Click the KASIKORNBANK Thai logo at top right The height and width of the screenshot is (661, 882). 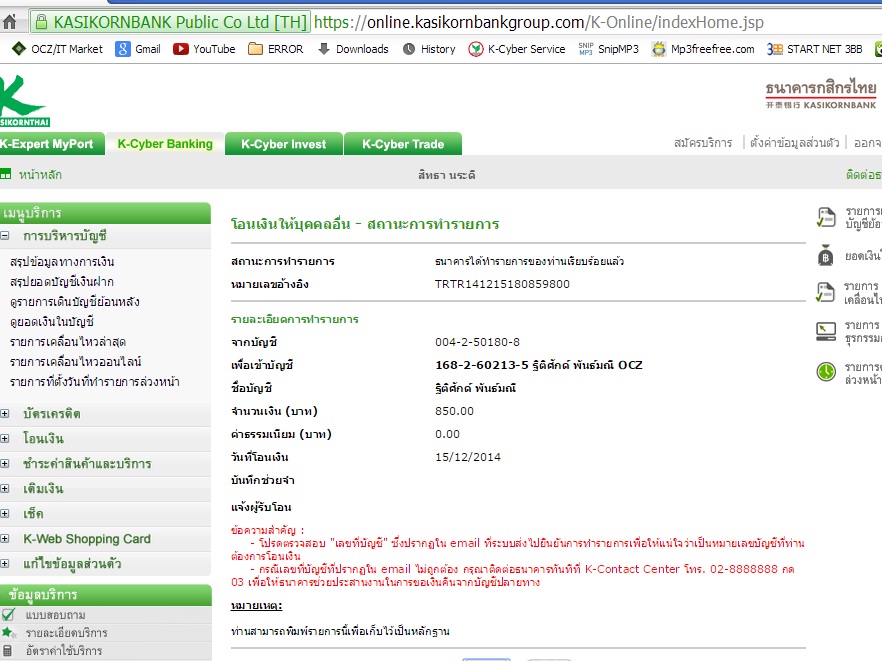pyautogui.click(x=821, y=95)
